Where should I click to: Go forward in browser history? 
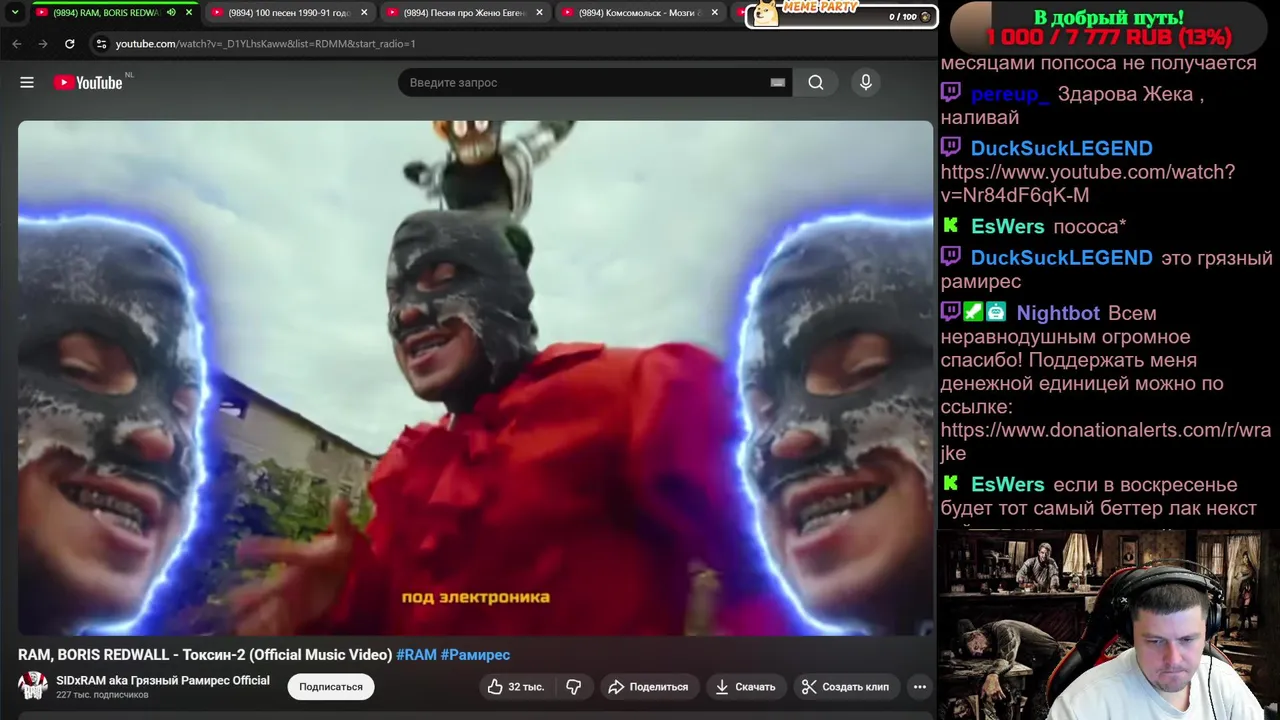[x=43, y=44]
